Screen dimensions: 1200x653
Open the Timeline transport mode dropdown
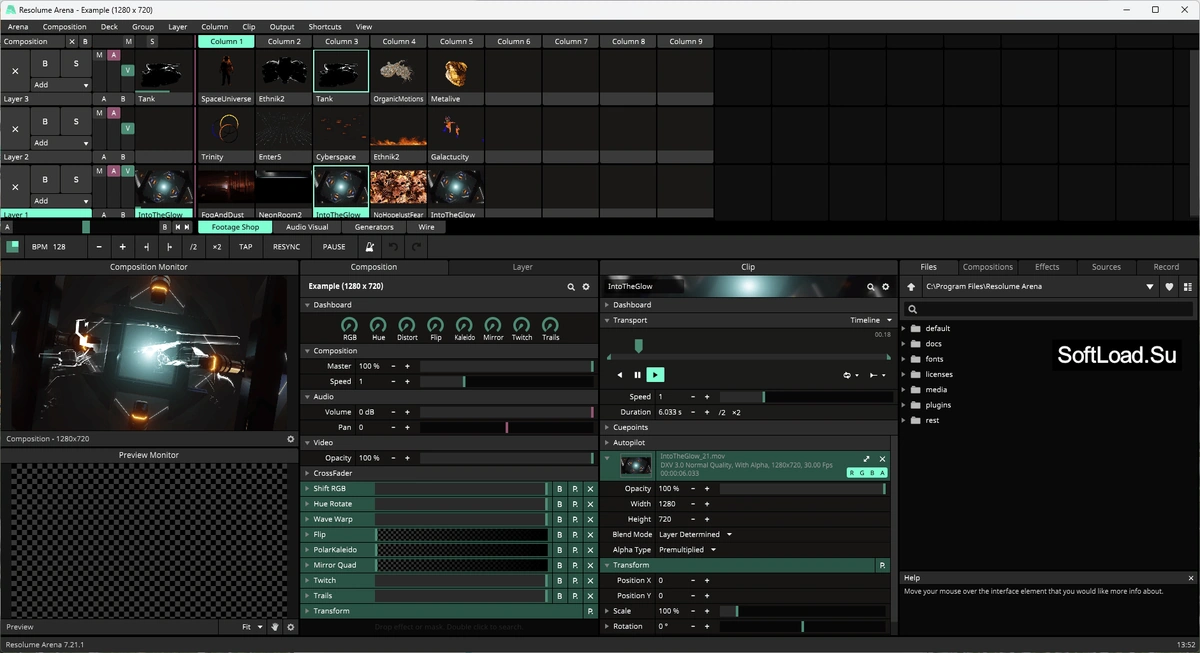point(871,320)
